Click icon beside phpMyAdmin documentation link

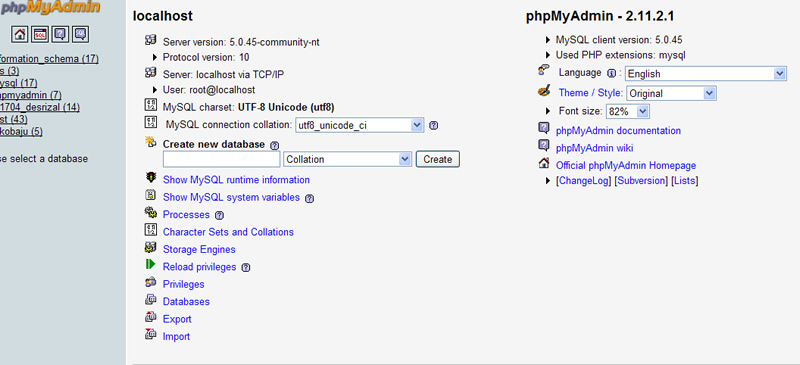(544, 128)
